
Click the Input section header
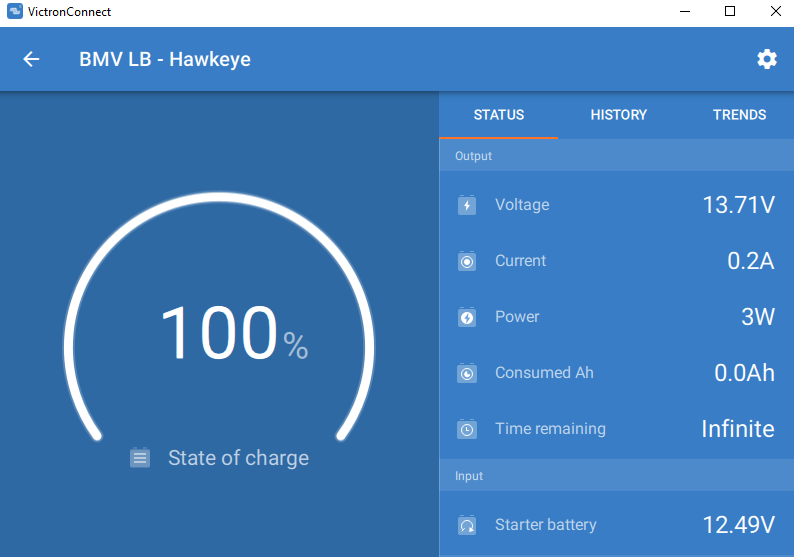[616, 475]
